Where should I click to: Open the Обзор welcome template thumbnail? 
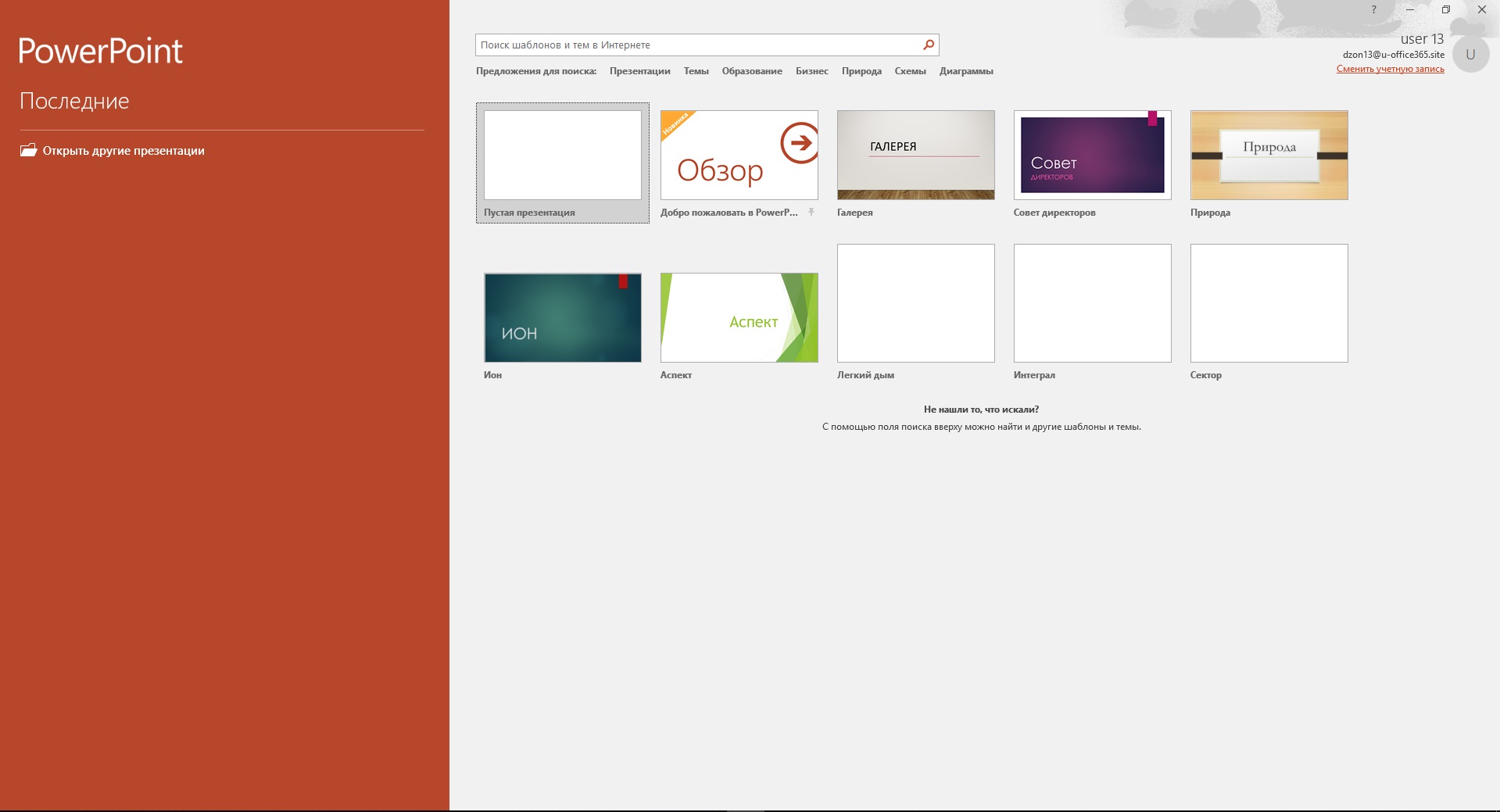point(739,155)
